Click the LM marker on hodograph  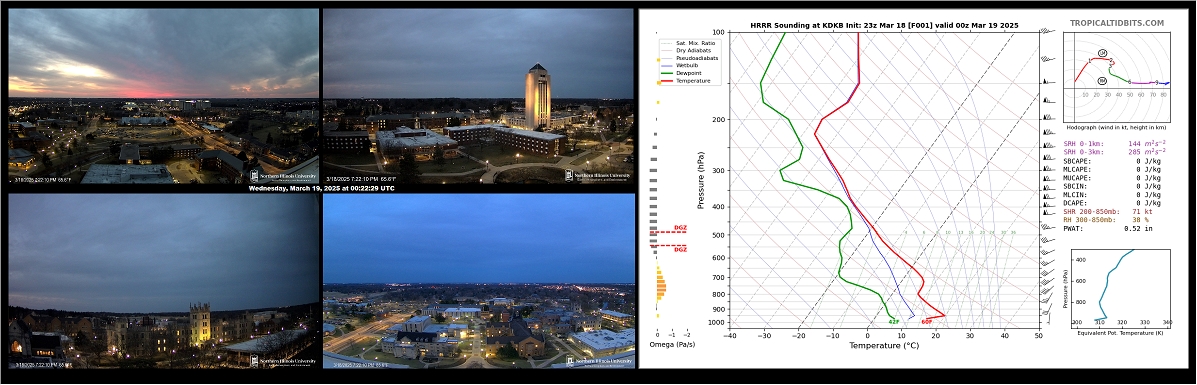coord(1102,53)
